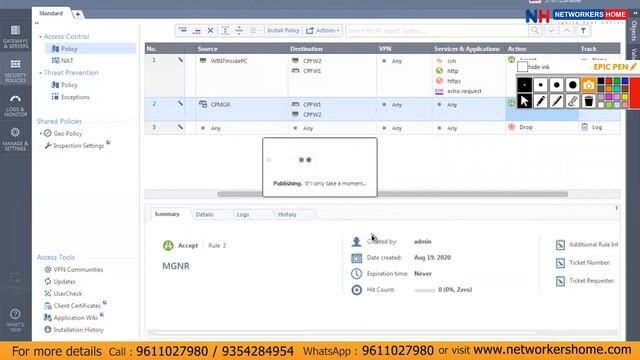Expand the Geo Policy item

pyautogui.click(x=41, y=133)
